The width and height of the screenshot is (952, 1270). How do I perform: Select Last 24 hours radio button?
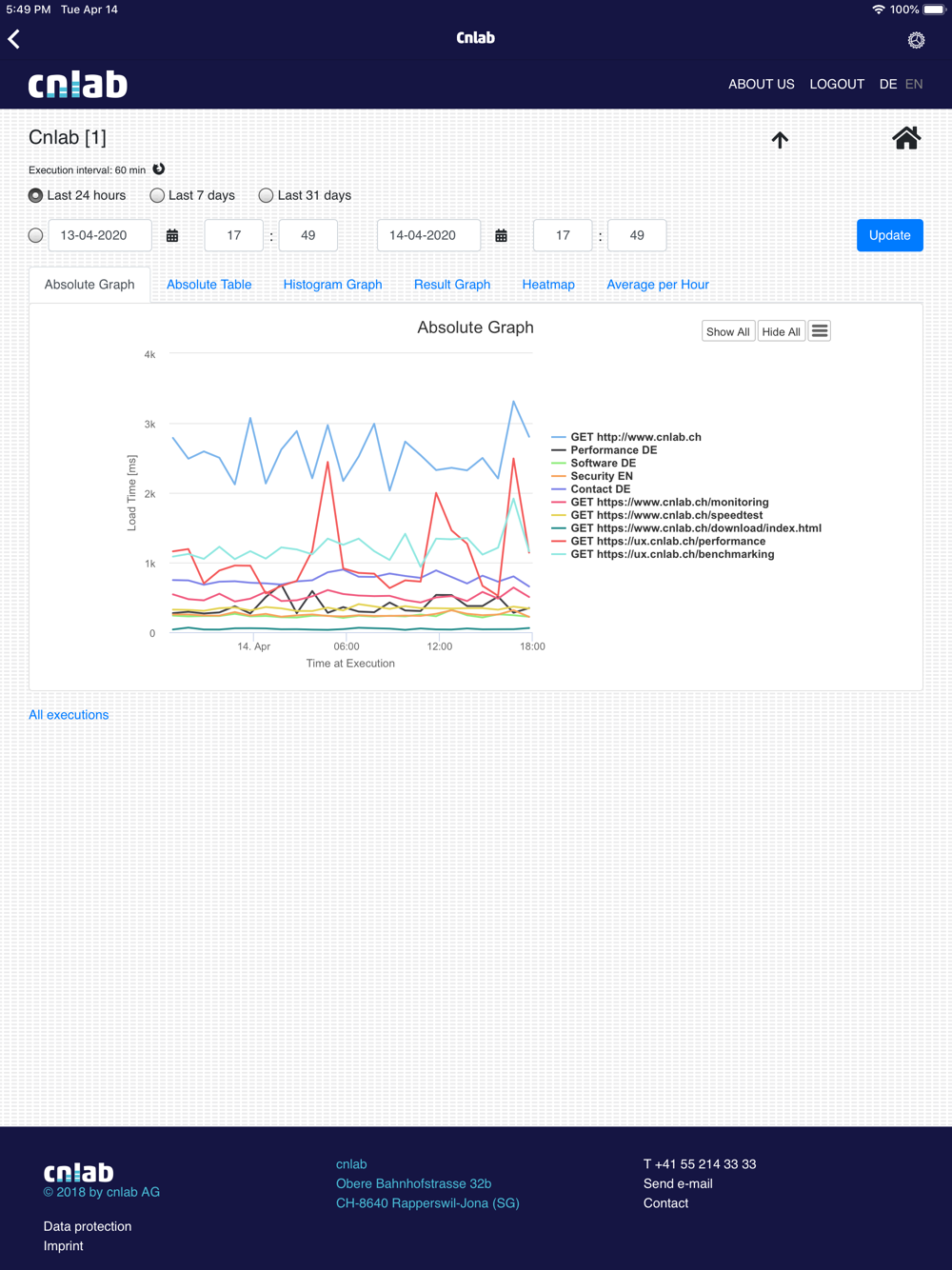tap(35, 195)
